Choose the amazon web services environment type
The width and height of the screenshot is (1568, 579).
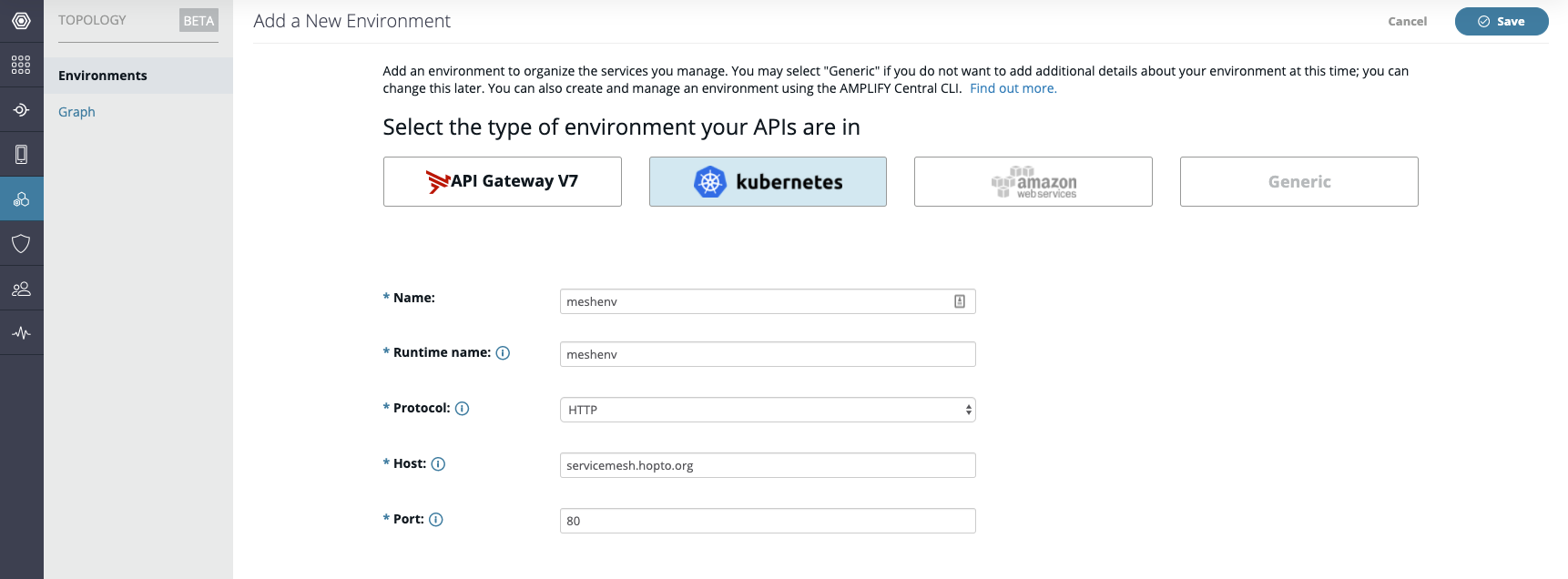pyautogui.click(x=1033, y=181)
